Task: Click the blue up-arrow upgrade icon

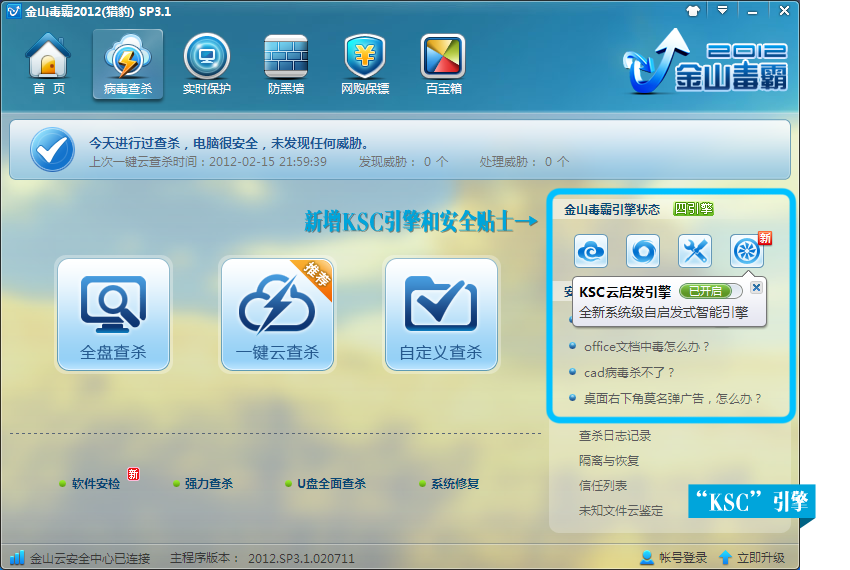Action: pyautogui.click(x=725, y=558)
